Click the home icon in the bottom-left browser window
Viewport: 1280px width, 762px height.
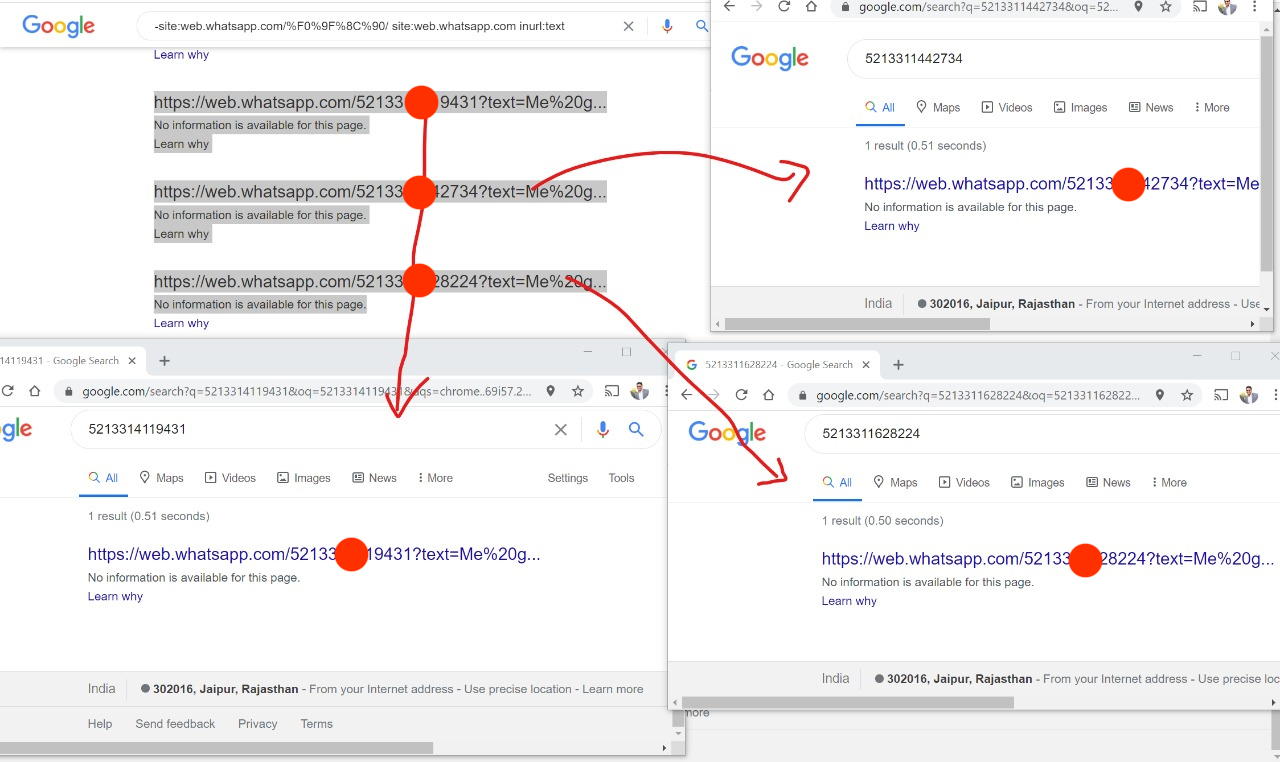tap(34, 391)
